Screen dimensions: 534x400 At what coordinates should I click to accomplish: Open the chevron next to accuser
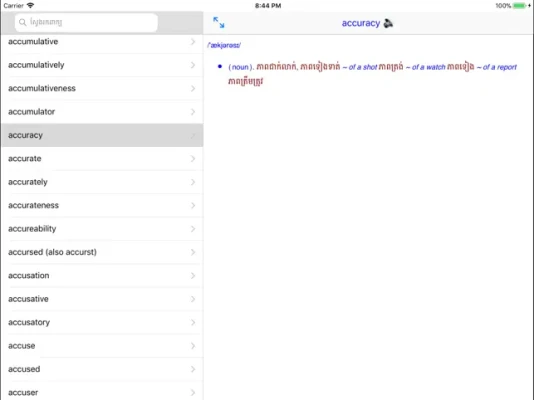point(193,392)
